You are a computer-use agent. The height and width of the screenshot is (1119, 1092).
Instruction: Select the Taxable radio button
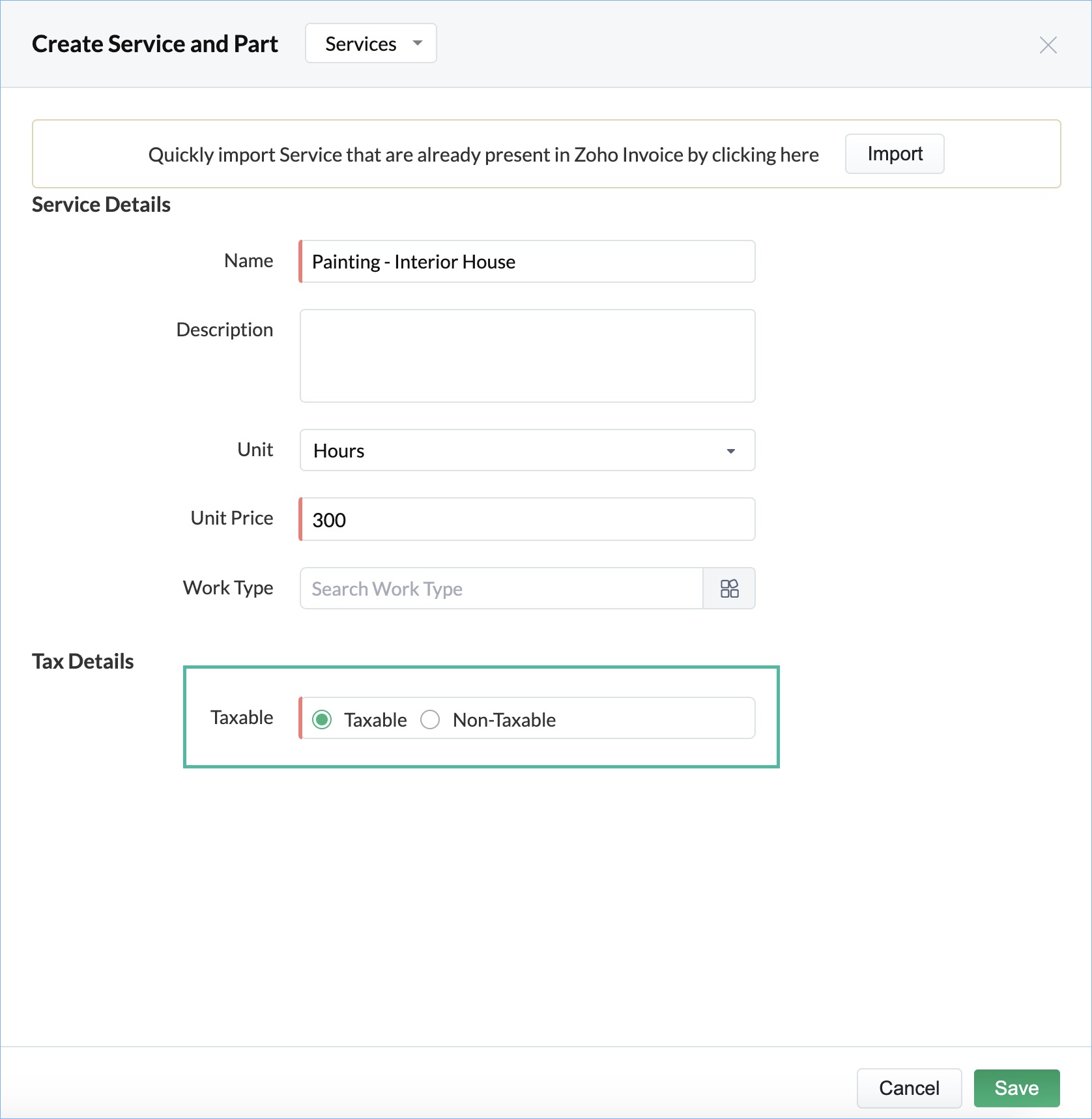322,719
